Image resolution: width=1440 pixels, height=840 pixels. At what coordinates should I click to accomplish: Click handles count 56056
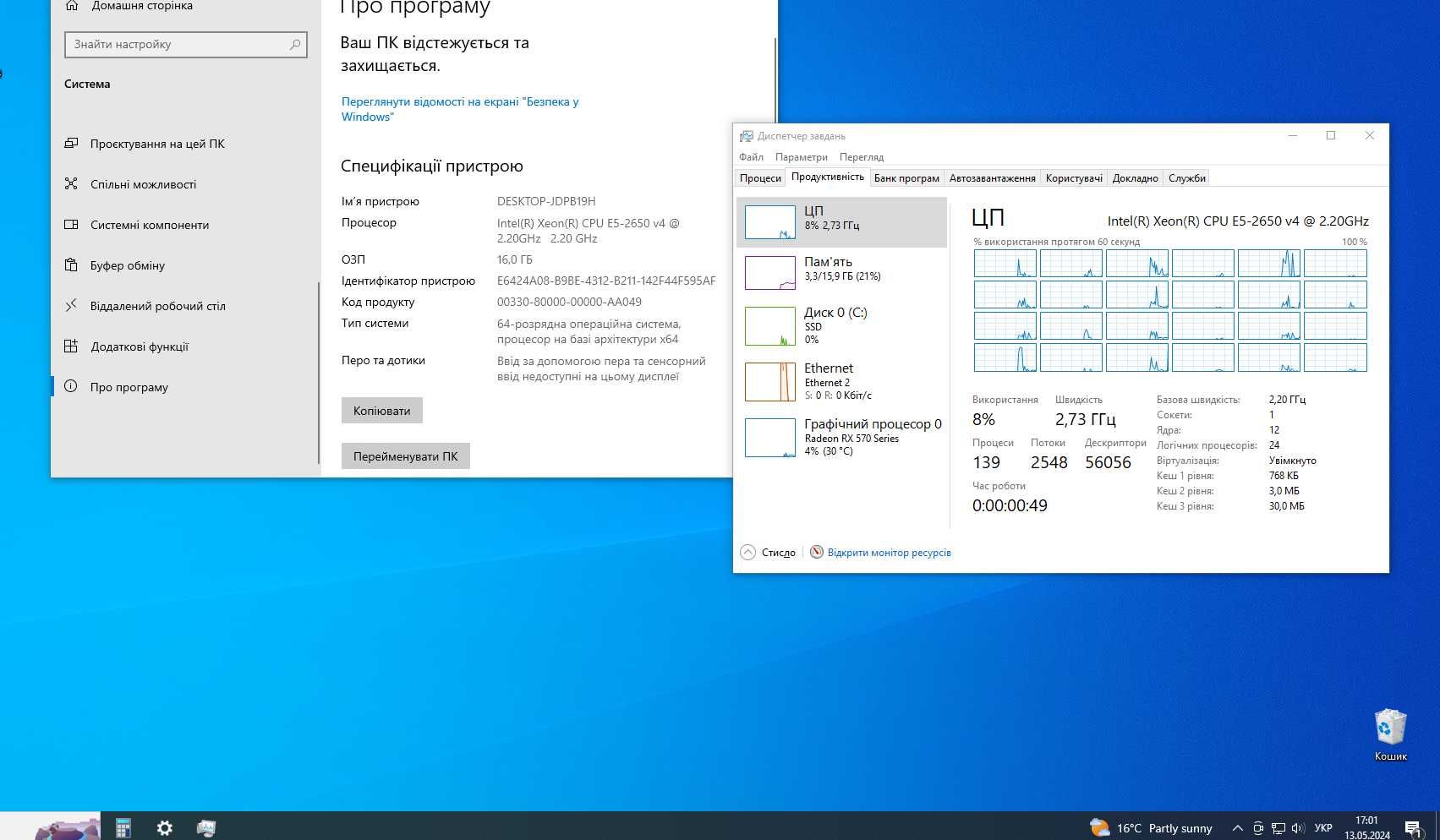click(1108, 462)
